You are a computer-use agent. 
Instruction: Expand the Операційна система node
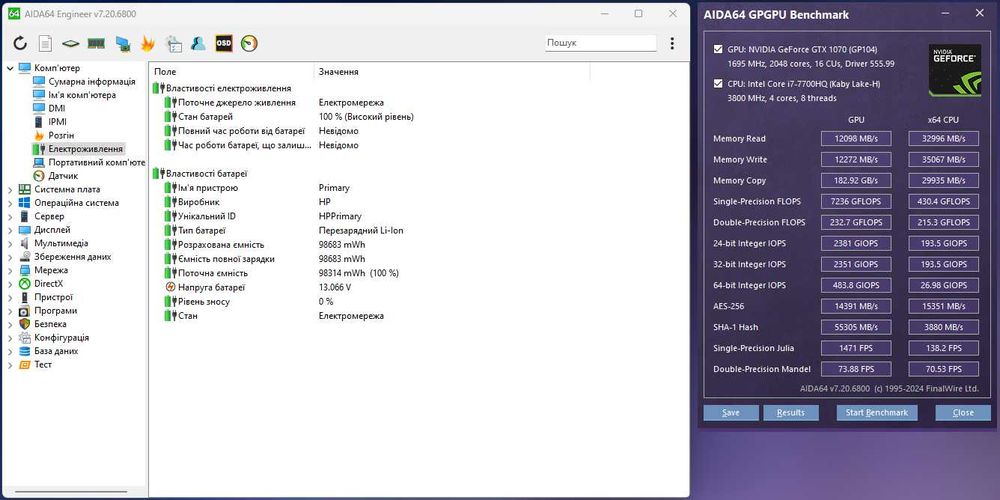click(x=10, y=203)
